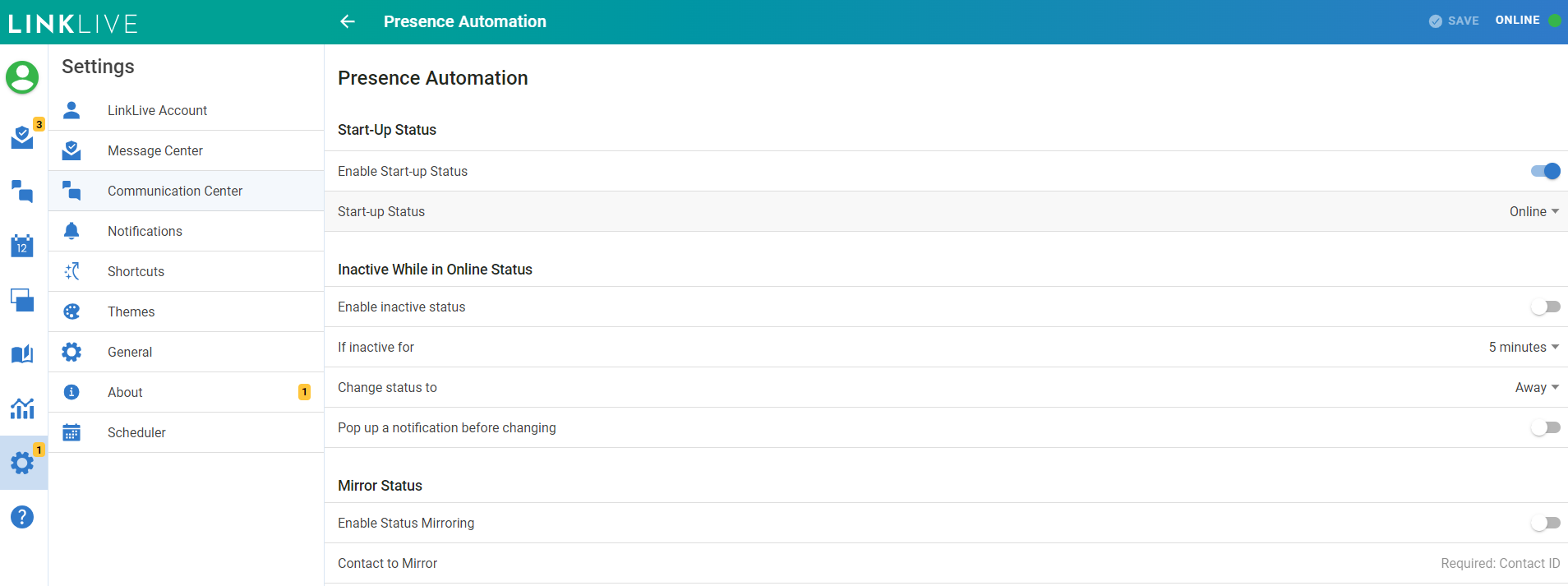Click the back arrow next to Presence Automation
The height and width of the screenshot is (586, 1568).
pos(348,21)
